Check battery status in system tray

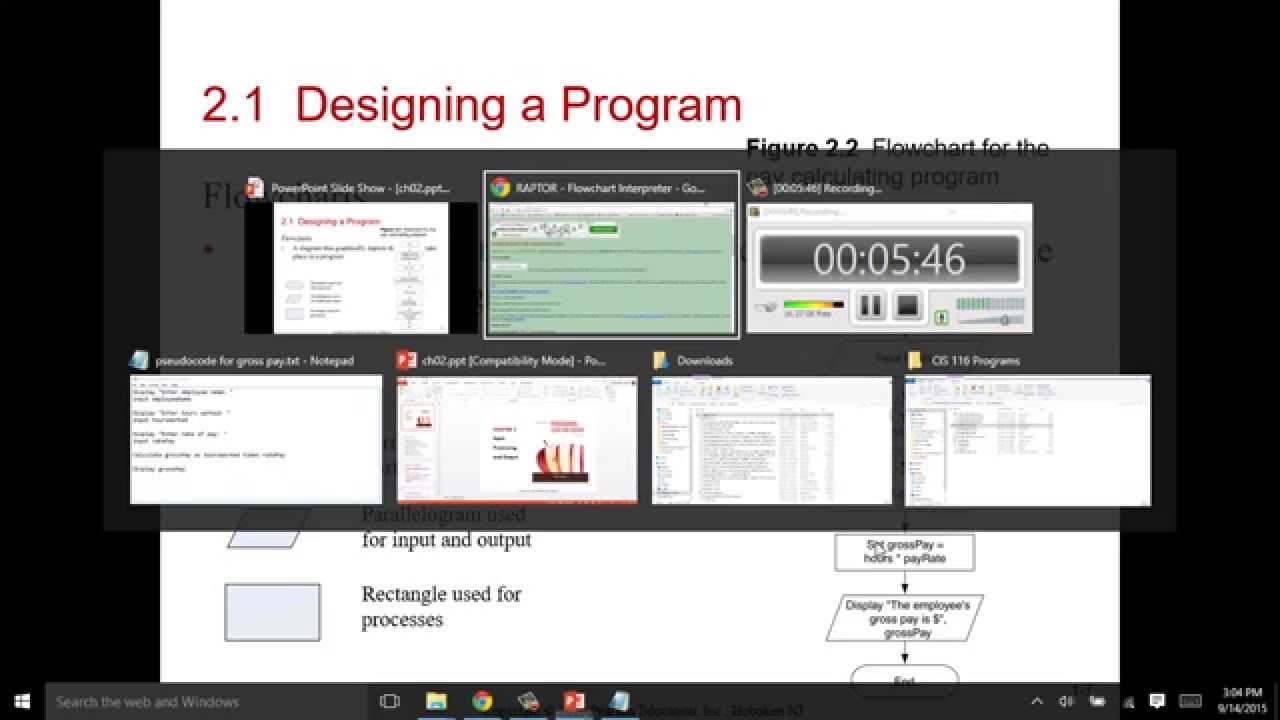pos(1097,701)
